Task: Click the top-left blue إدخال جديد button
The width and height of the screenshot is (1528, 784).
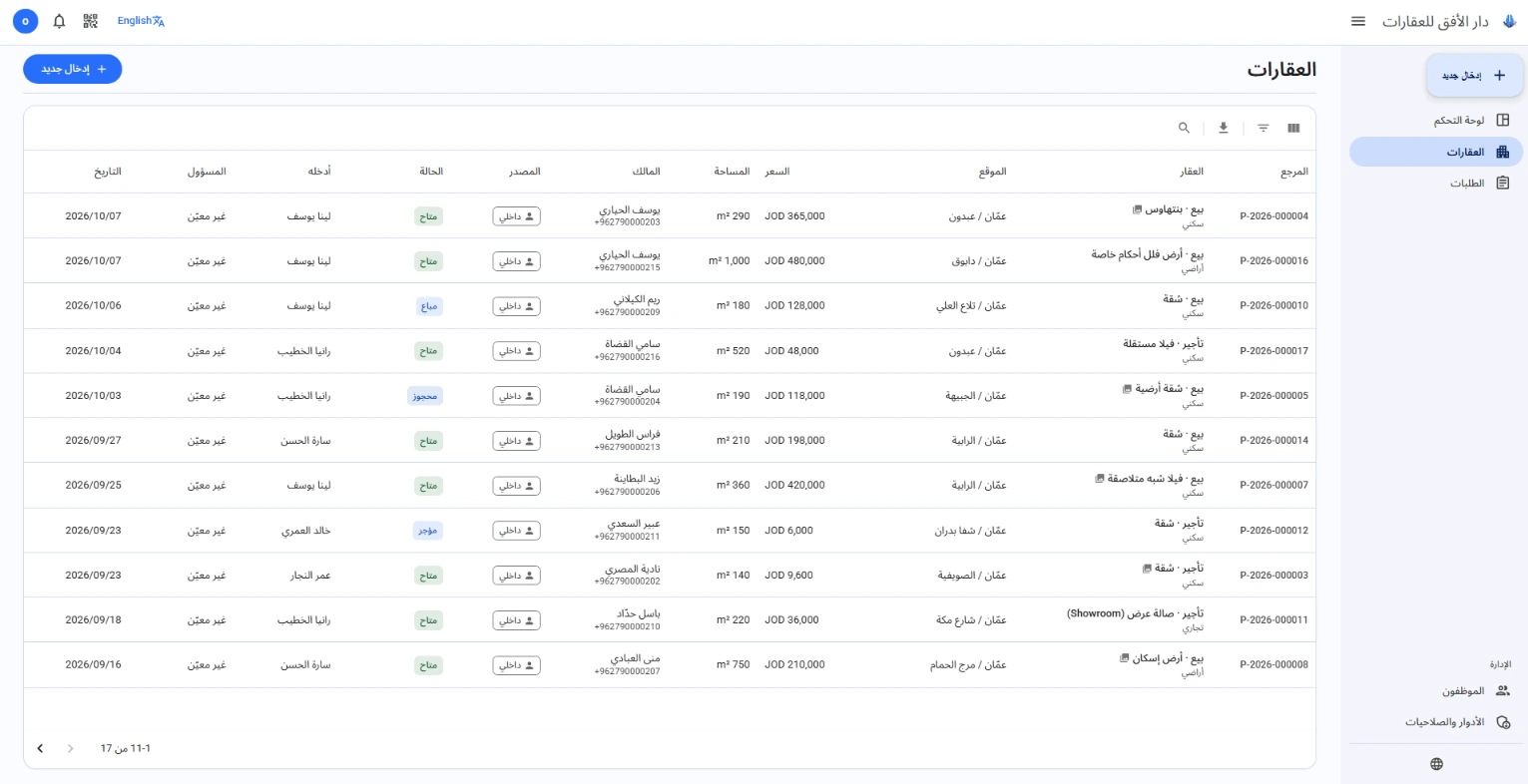Action: pyautogui.click(x=73, y=69)
